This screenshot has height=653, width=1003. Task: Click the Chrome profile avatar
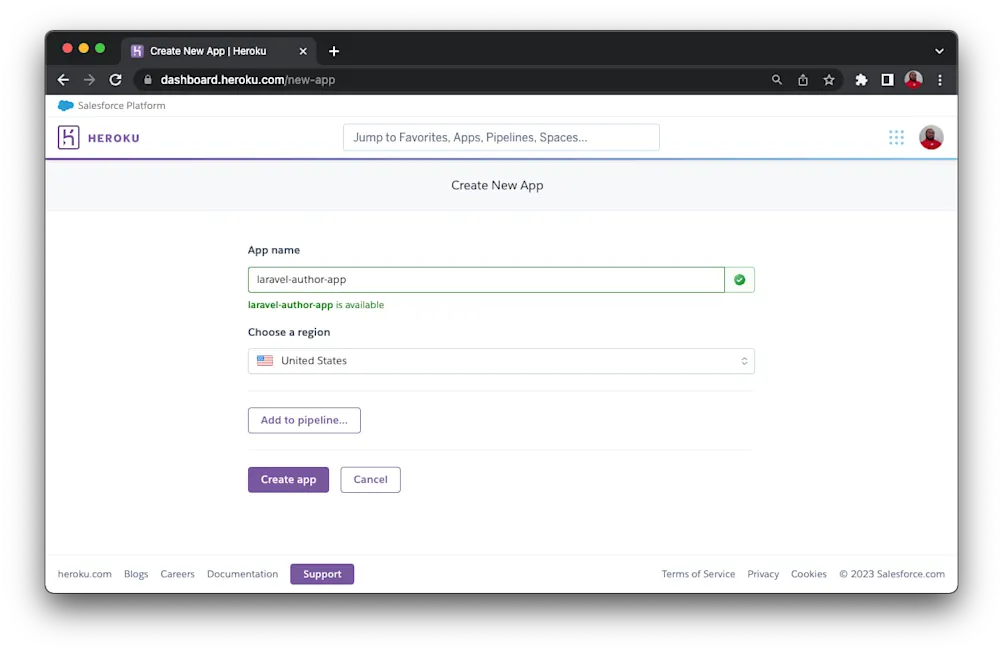[x=913, y=79]
